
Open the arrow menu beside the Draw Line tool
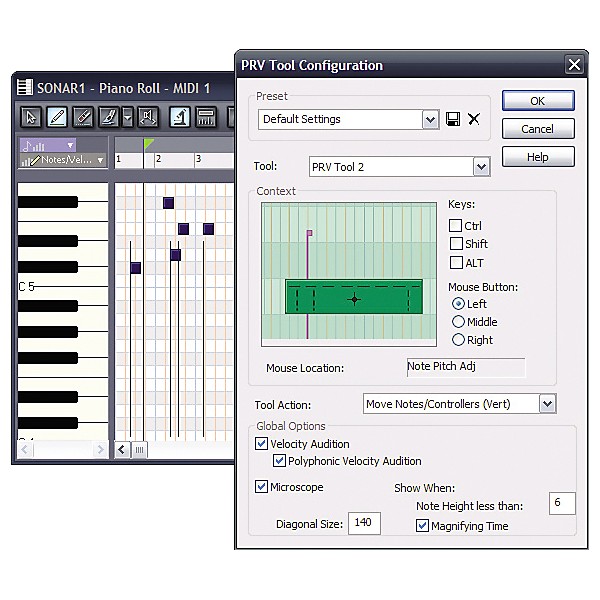pos(127,117)
